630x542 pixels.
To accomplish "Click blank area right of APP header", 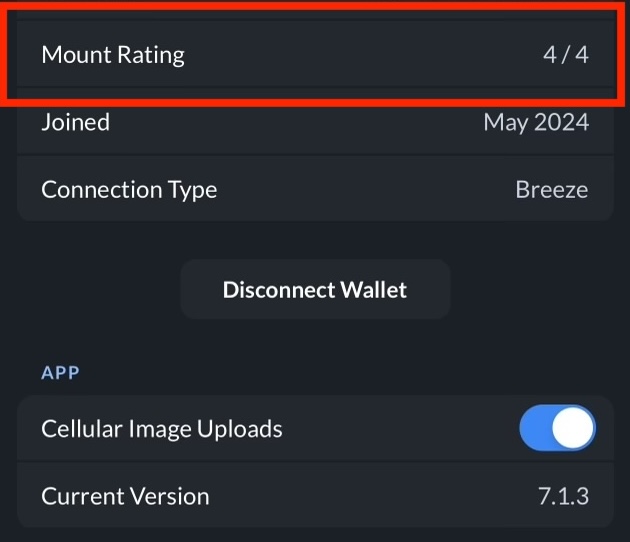I will pos(350,373).
